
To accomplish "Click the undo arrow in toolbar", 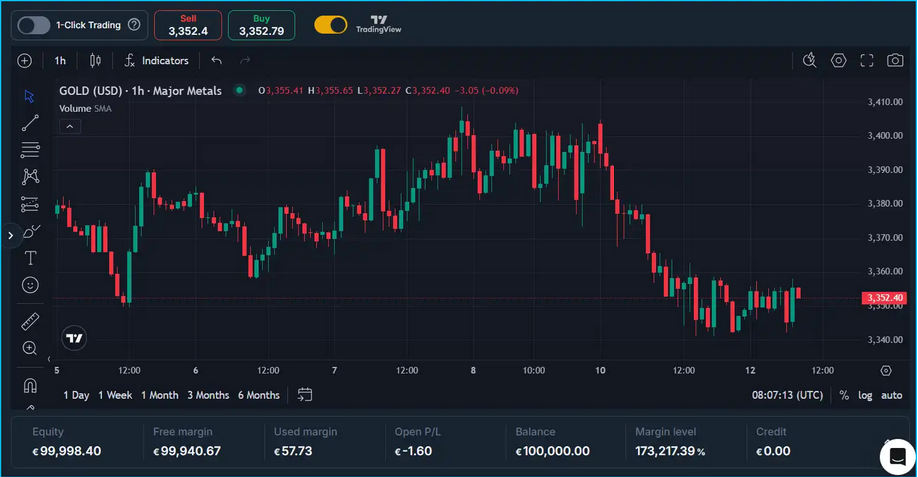I will [217, 61].
